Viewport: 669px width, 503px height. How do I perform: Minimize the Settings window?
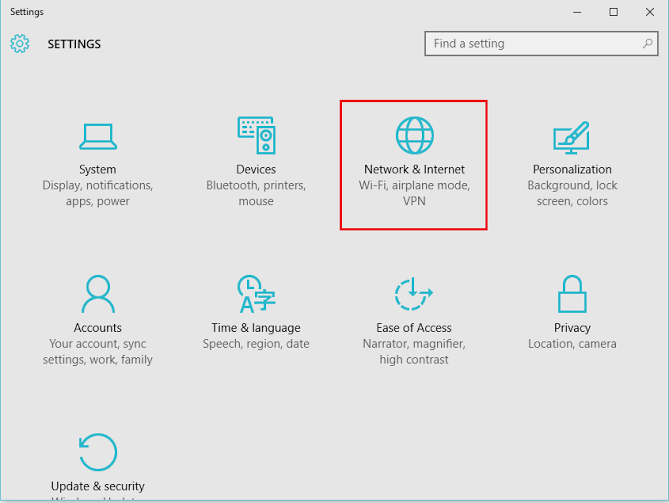click(x=577, y=12)
